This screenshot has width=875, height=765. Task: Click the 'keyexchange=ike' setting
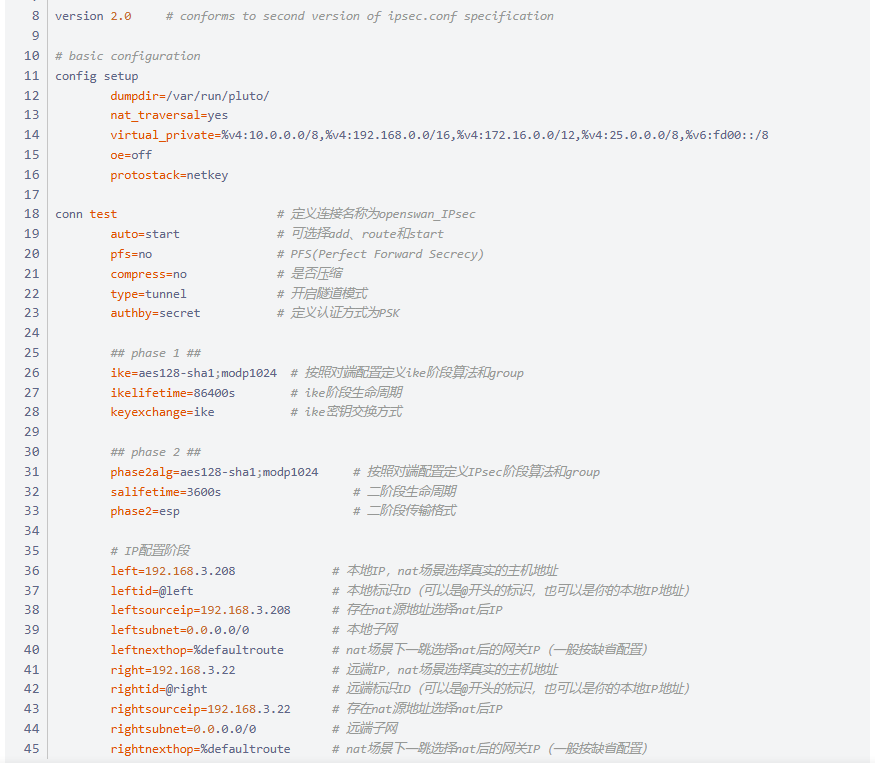click(162, 412)
